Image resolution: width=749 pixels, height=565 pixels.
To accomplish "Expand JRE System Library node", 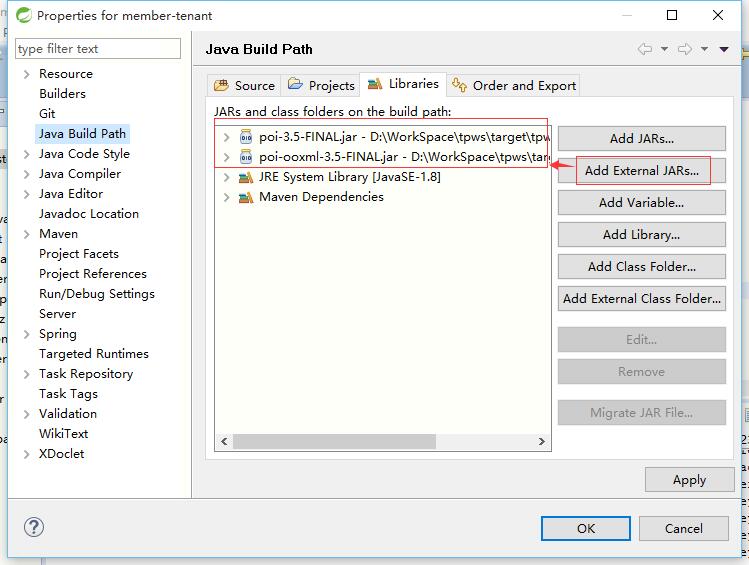I will (x=226, y=178).
